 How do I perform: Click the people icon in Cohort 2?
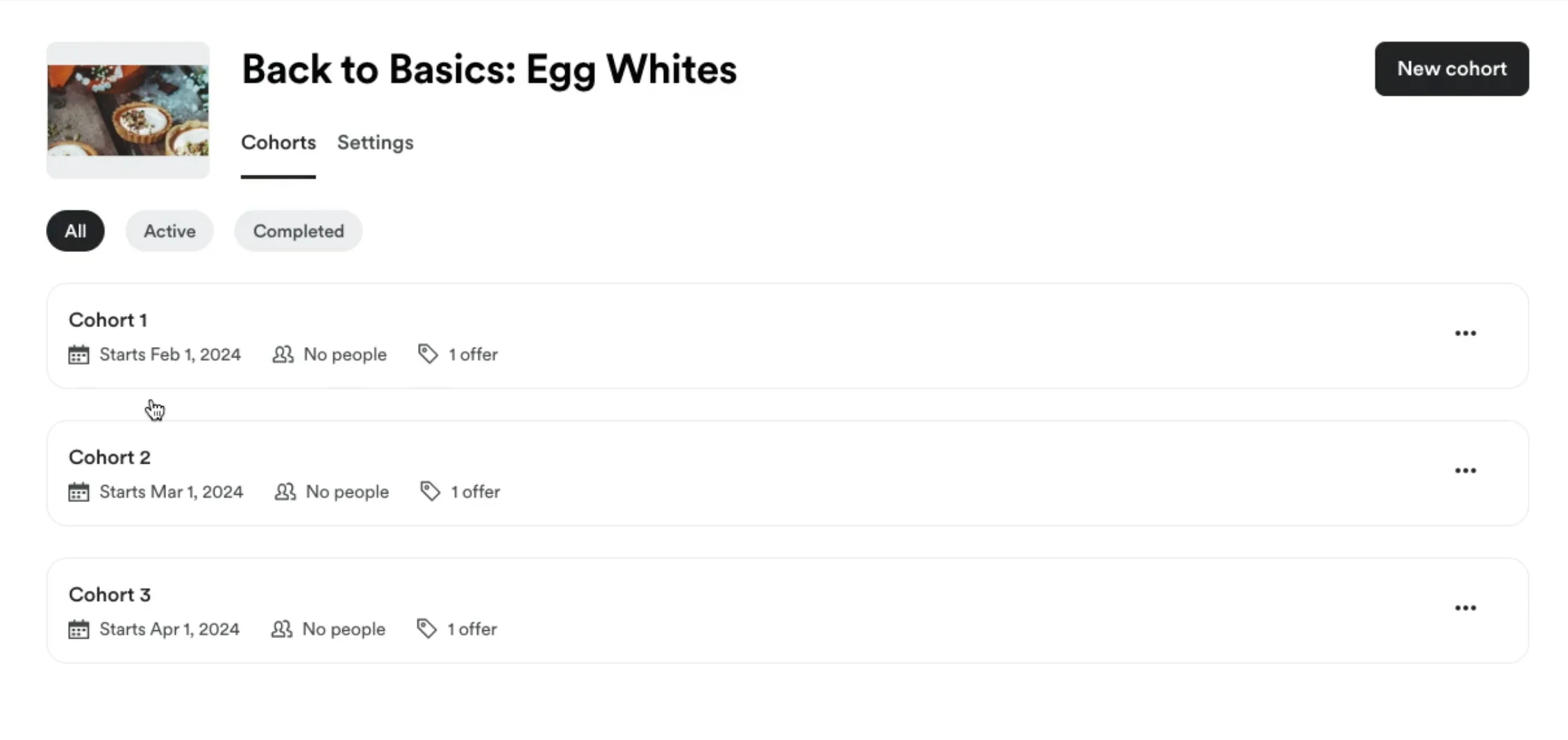point(285,492)
